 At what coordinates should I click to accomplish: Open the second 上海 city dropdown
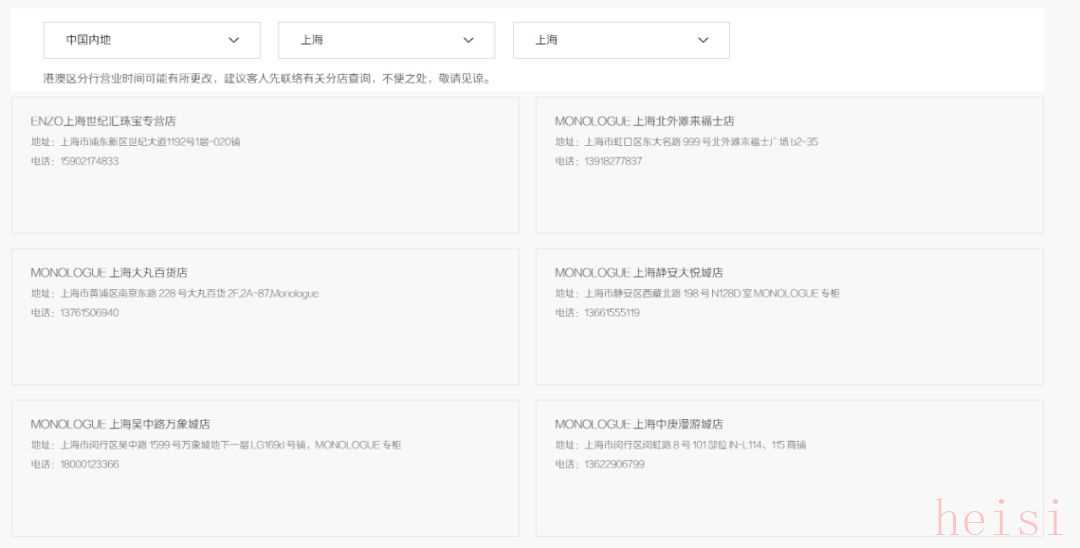[620, 40]
